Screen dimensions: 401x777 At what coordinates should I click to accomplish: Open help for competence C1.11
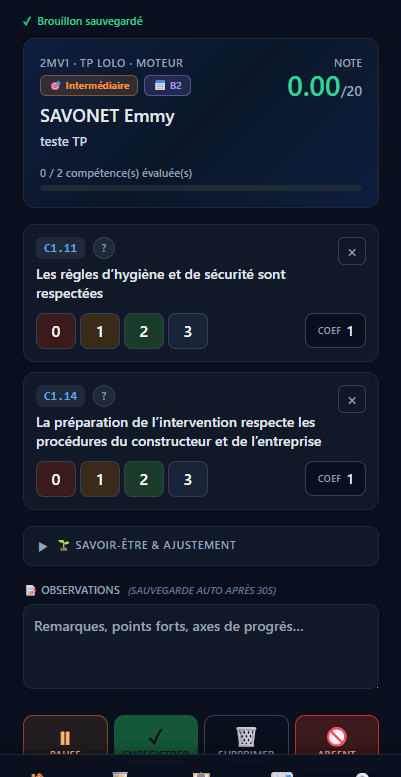[x=104, y=248]
